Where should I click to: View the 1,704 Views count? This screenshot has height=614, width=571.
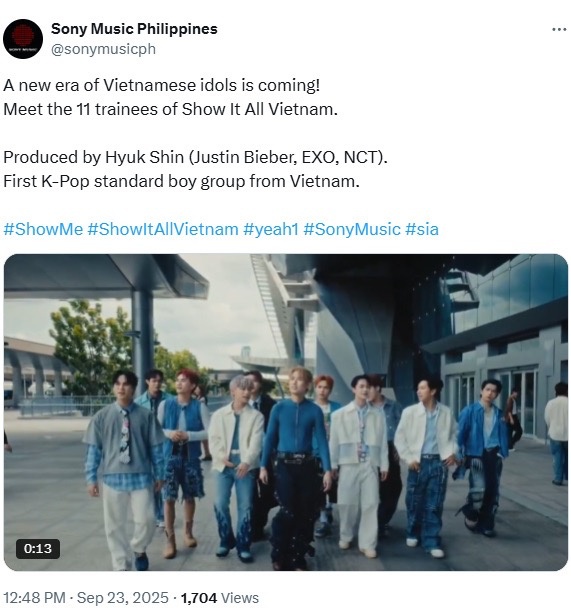(x=220, y=598)
